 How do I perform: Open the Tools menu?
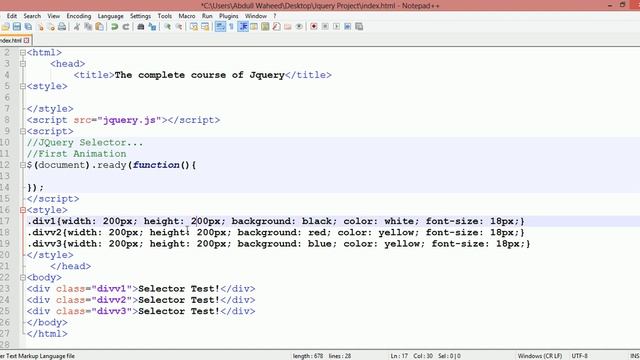point(164,16)
